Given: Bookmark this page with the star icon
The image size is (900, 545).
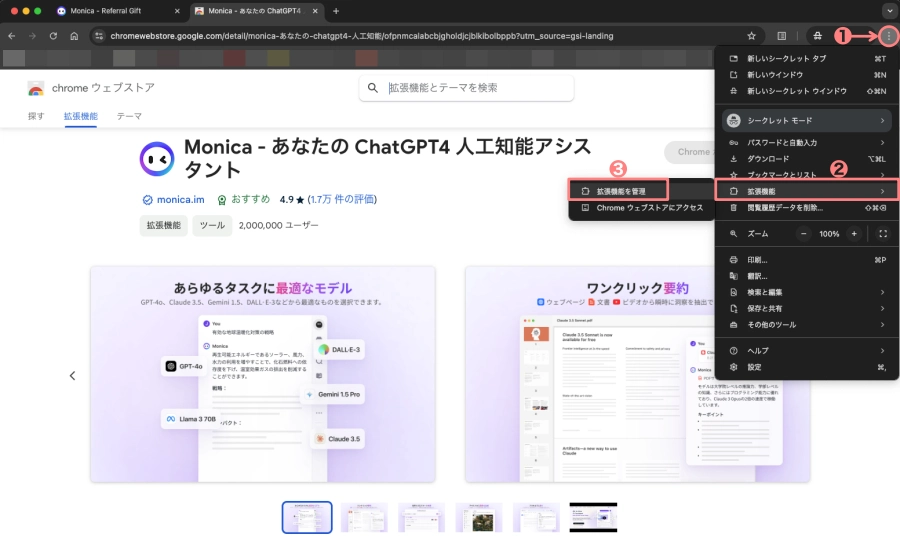Looking at the screenshot, I should tap(751, 36).
